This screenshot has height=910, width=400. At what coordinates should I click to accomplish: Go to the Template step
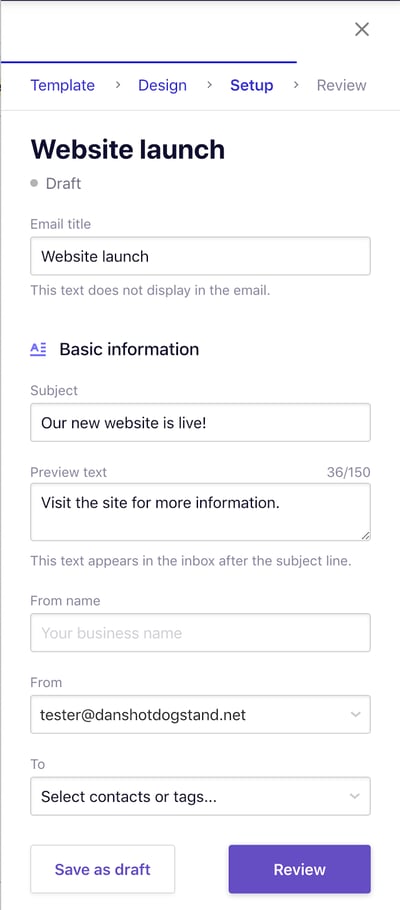62,85
